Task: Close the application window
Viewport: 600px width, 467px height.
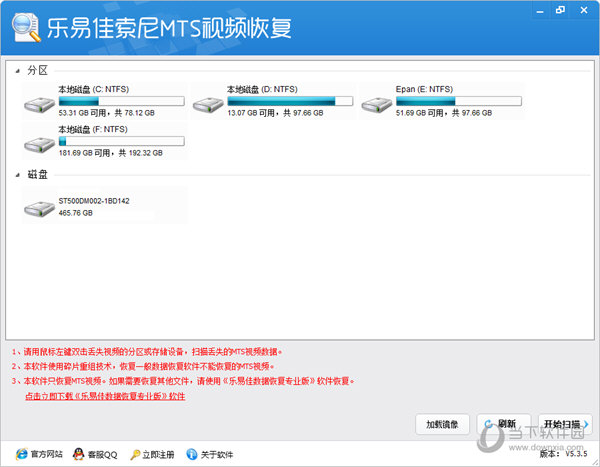Action: 584,10
